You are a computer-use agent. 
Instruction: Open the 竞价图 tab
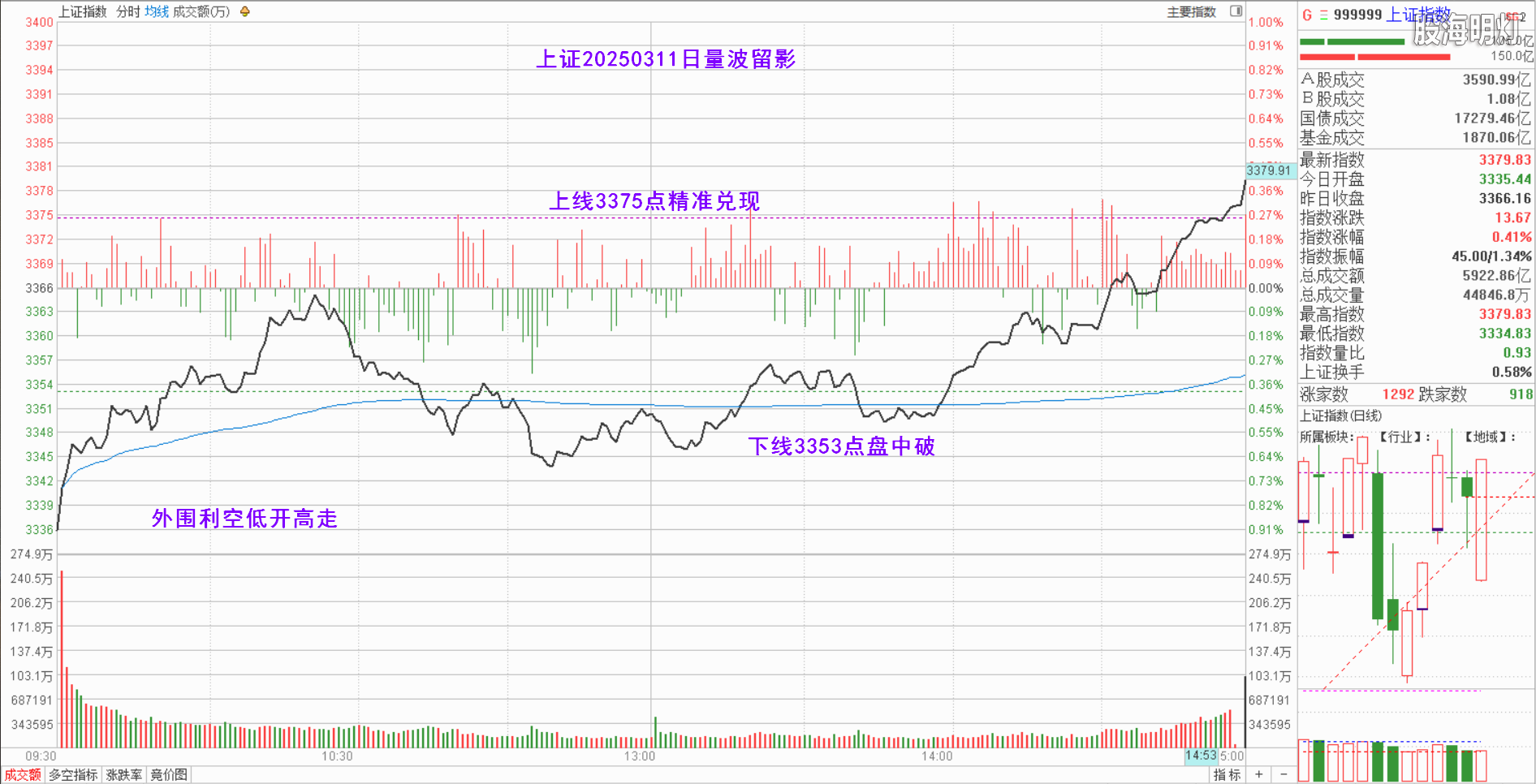(x=169, y=775)
